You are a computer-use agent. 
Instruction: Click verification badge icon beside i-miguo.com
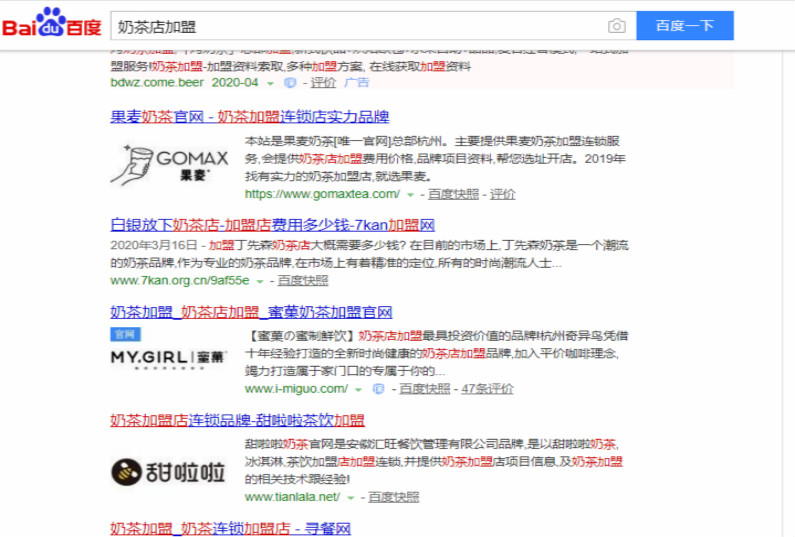tap(378, 389)
